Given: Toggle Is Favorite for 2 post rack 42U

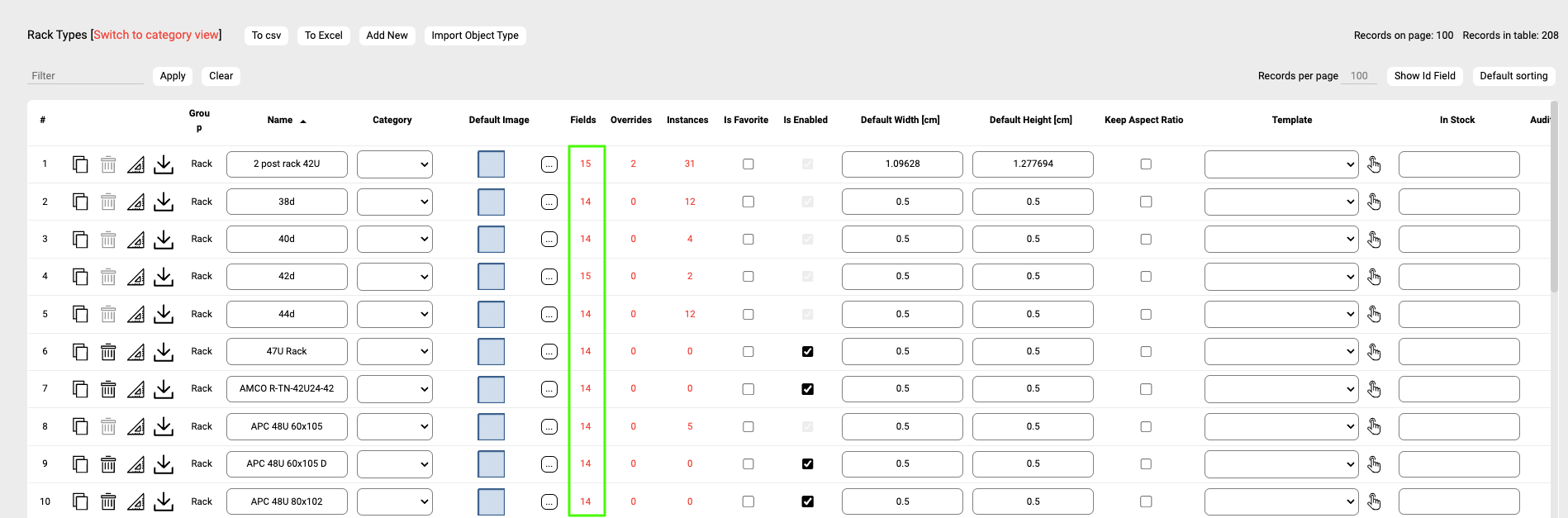Looking at the screenshot, I should [748, 164].
